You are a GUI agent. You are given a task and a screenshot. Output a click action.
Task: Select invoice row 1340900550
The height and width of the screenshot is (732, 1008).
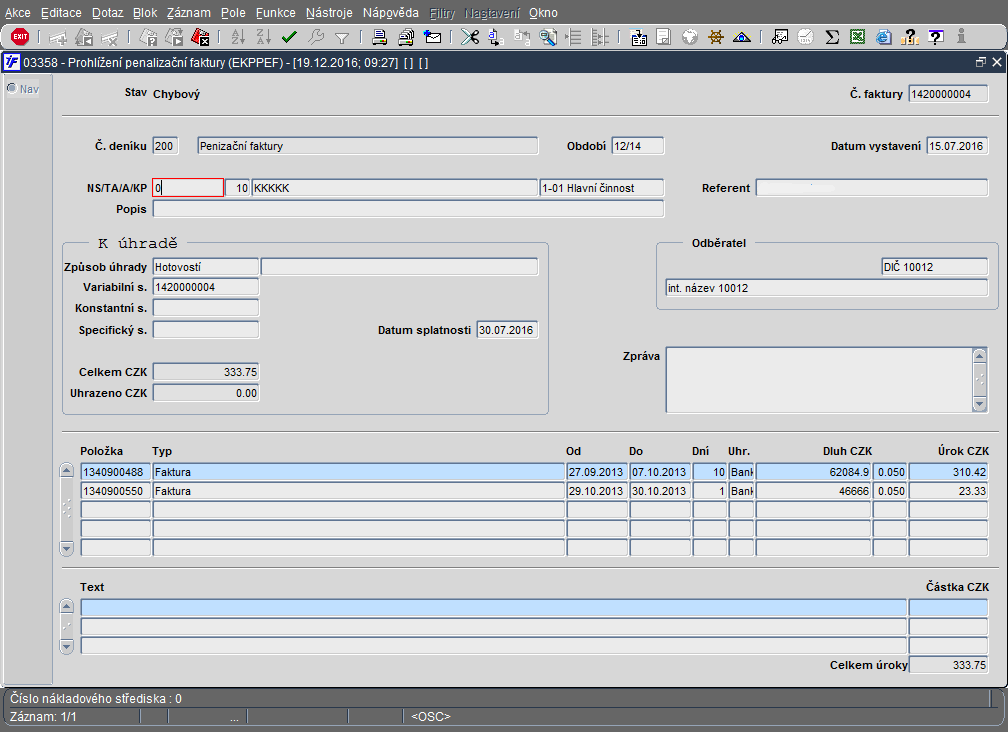115,492
